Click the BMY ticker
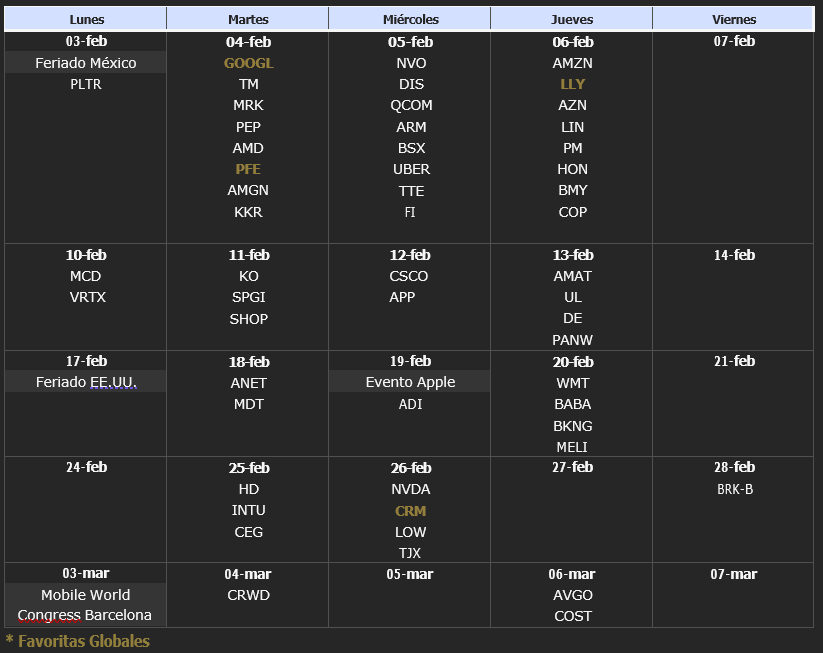The image size is (823, 653). pyautogui.click(x=572, y=190)
